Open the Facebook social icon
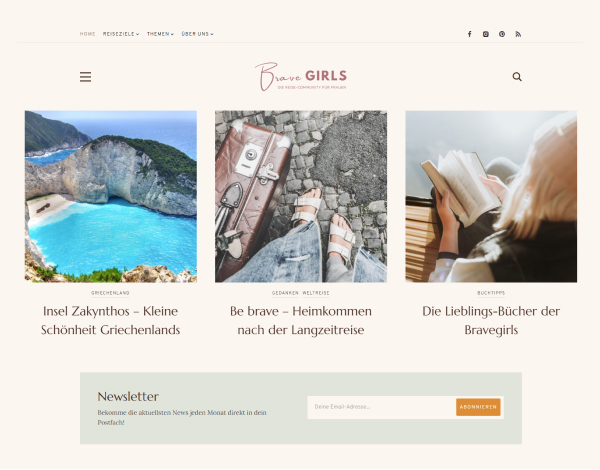The height and width of the screenshot is (470, 600). (470, 34)
